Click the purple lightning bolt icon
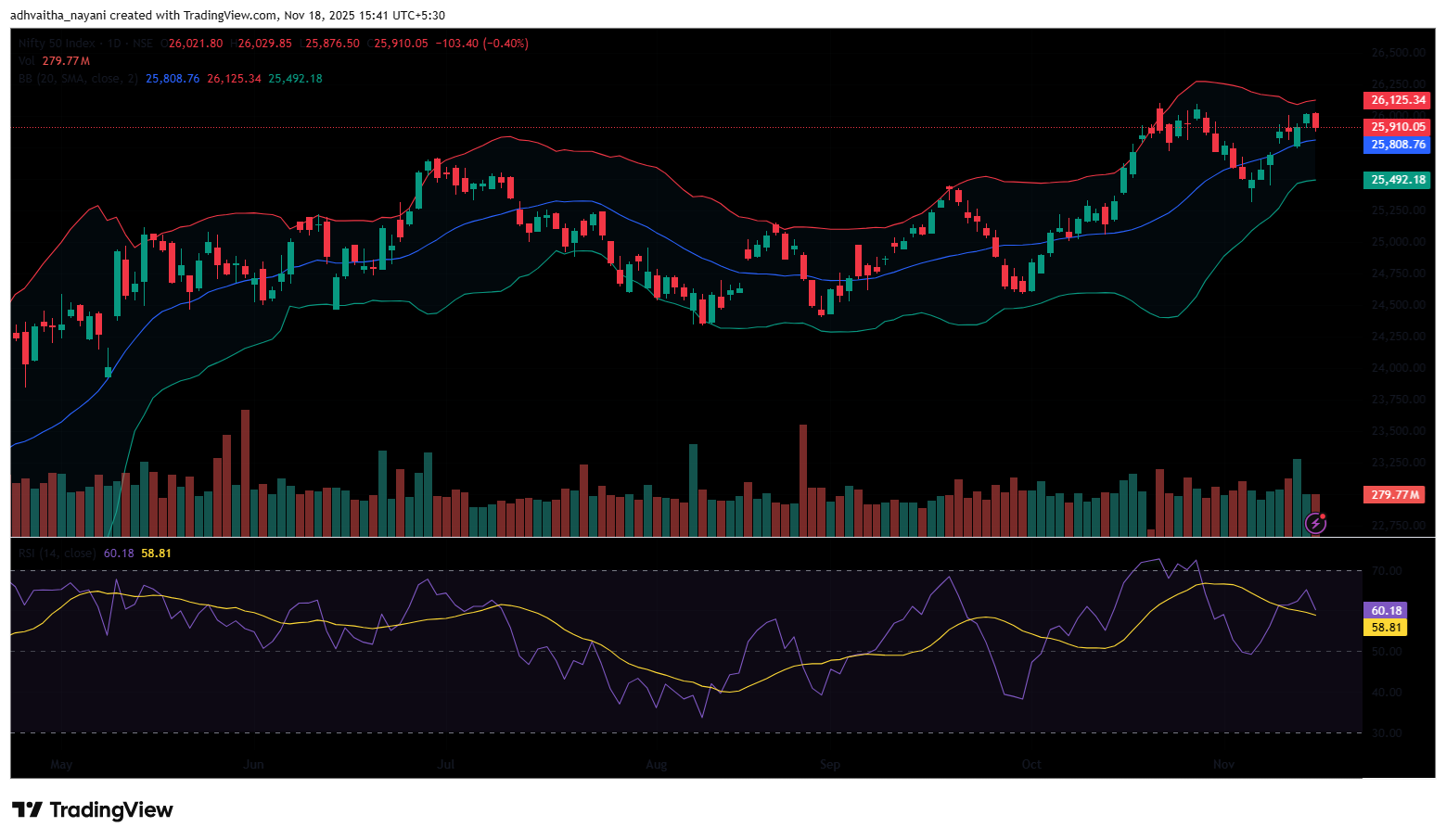Screen dimensions: 1446x840 [x=1315, y=524]
